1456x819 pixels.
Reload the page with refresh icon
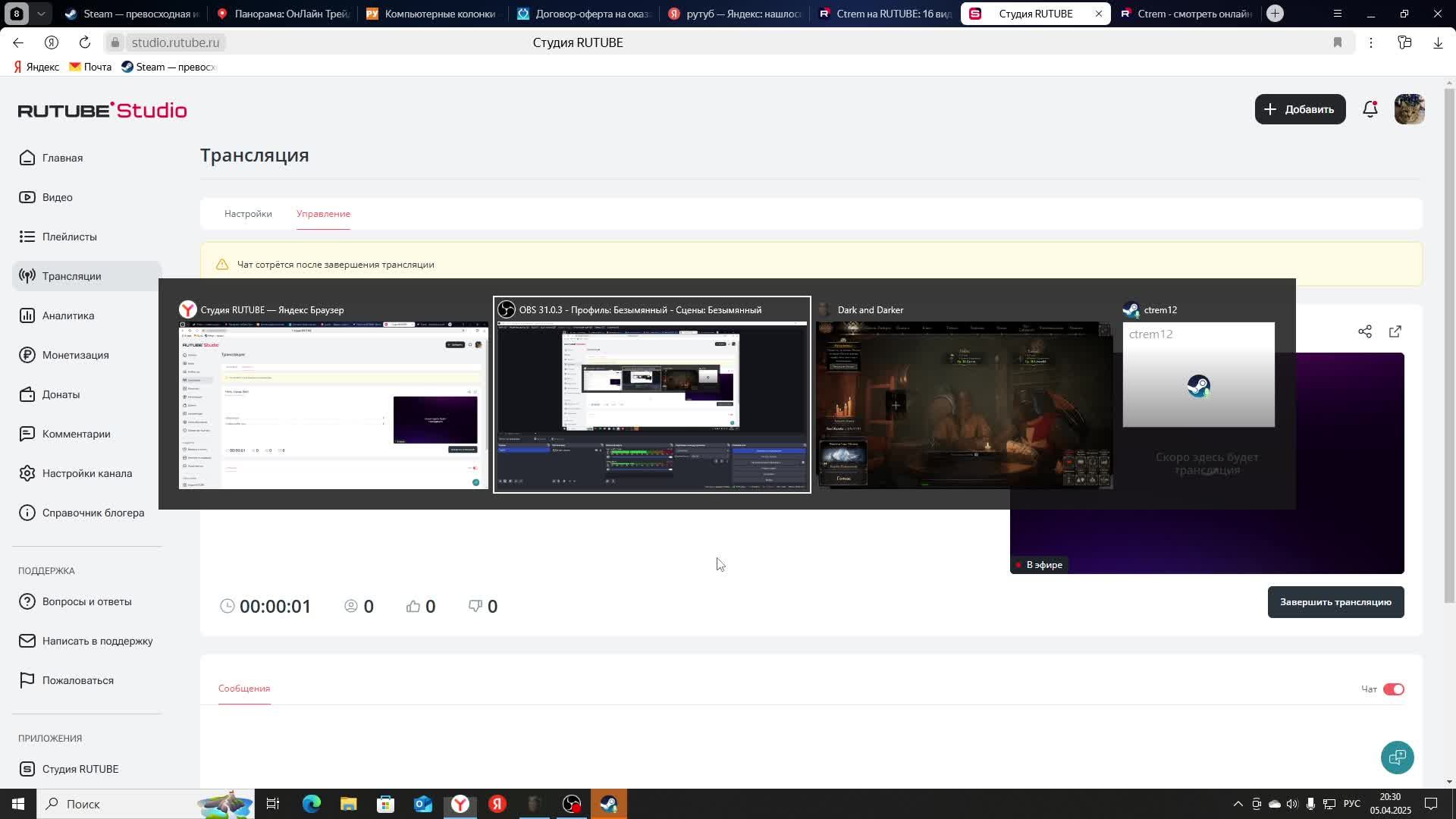(85, 42)
